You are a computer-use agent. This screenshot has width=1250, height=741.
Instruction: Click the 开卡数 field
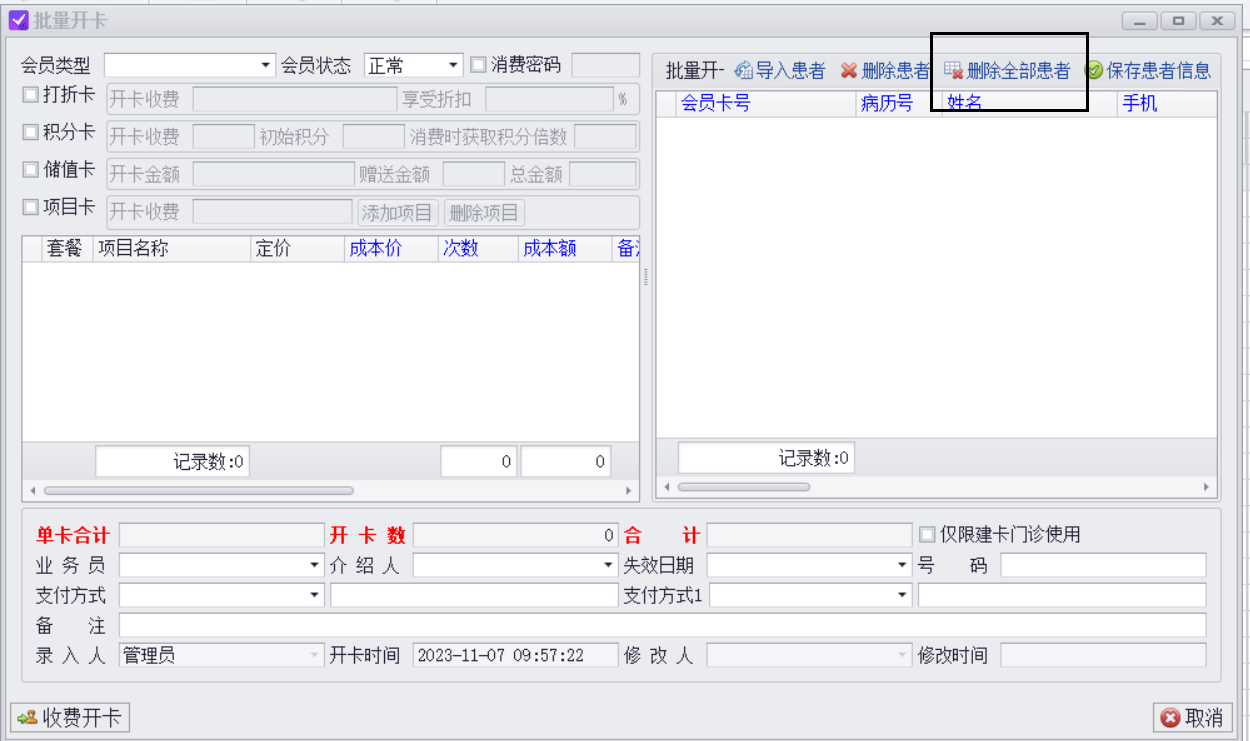coord(515,535)
